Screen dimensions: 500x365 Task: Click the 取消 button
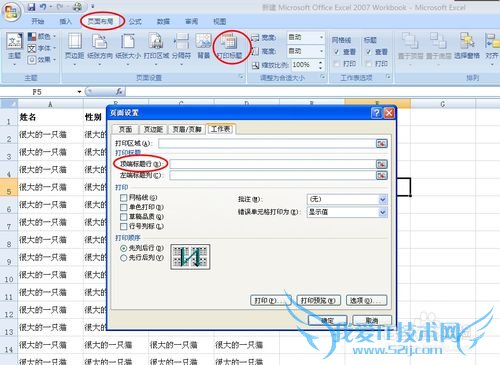pyautogui.click(x=372, y=320)
